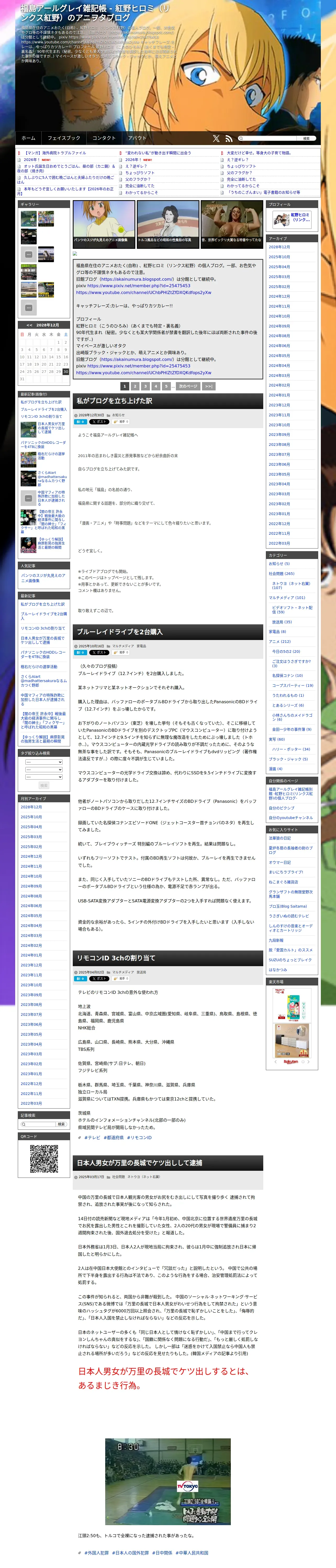This screenshot has width=336, height=1568.
Task: Open 2024年09月 in left monthly archive
Action: point(31,886)
